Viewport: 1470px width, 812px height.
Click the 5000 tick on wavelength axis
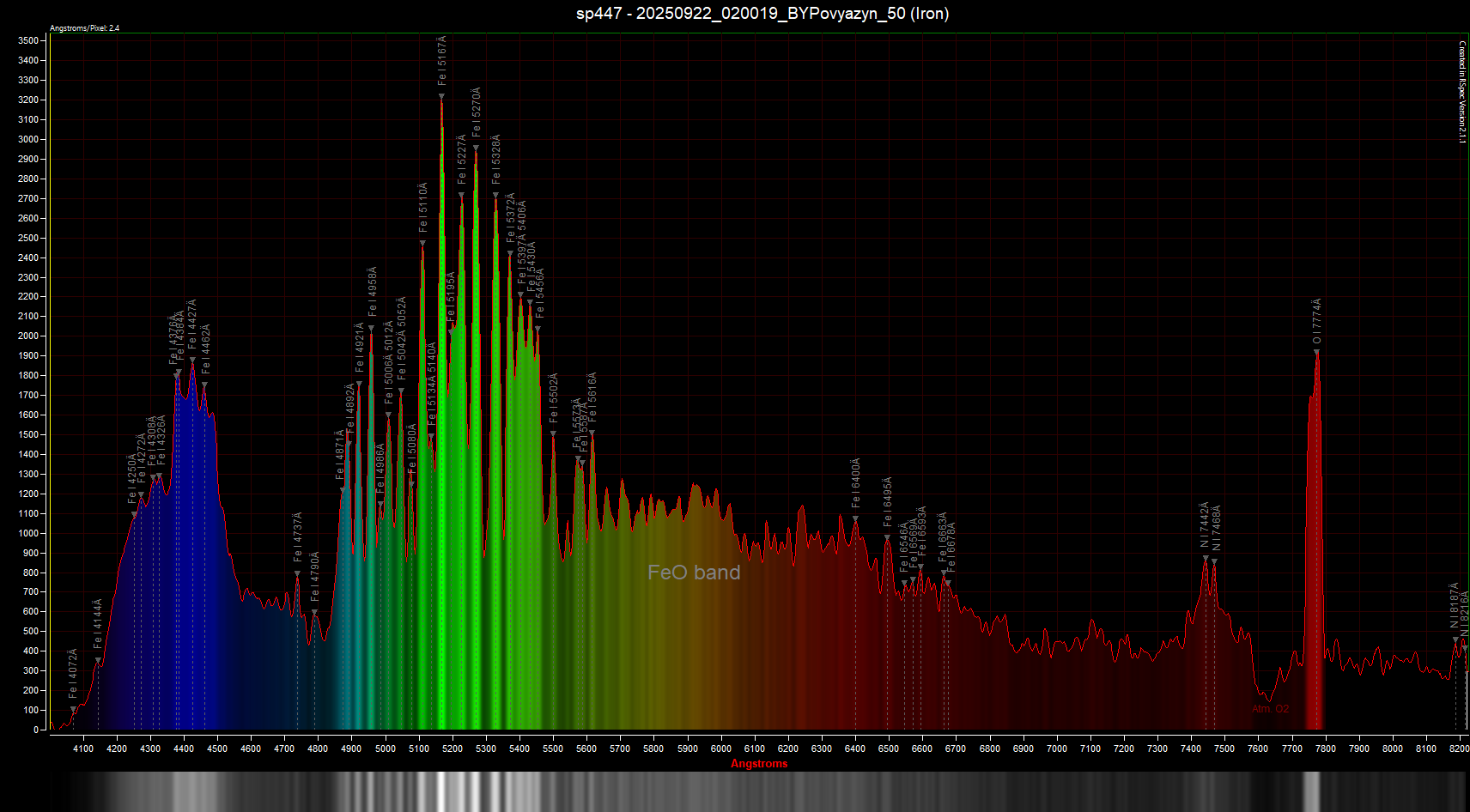point(385,748)
